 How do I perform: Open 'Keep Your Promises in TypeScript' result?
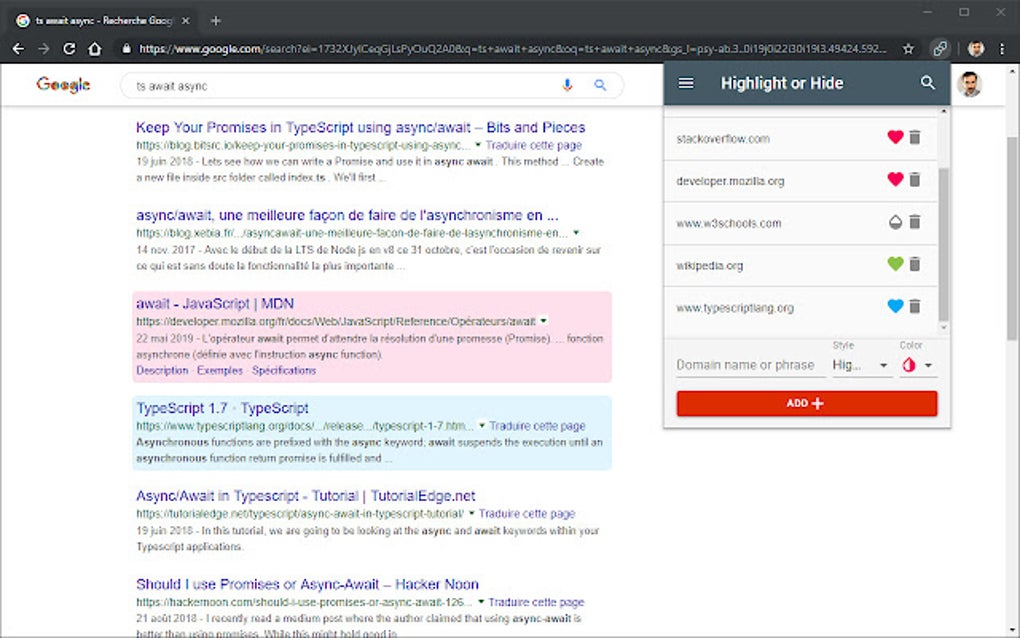tap(360, 127)
